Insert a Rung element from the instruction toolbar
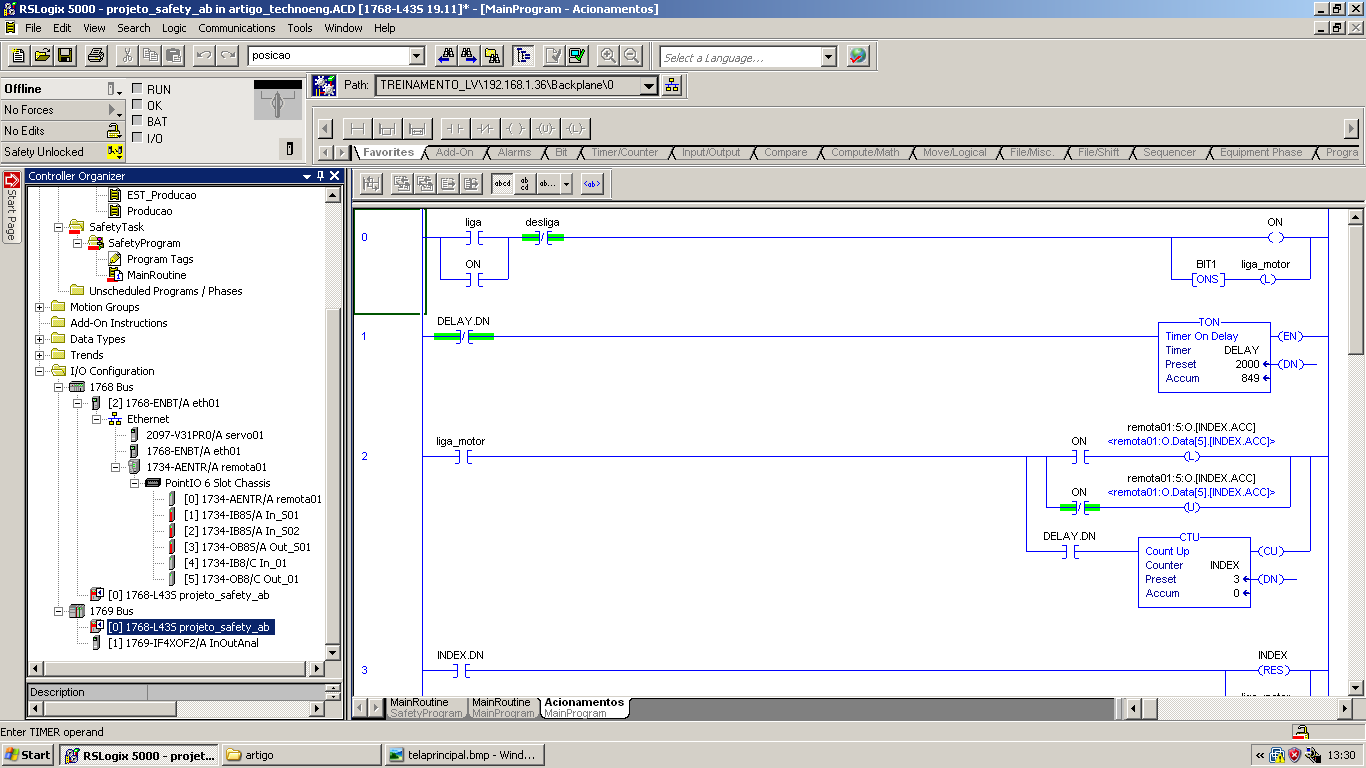This screenshot has width=1366, height=768. (357, 128)
